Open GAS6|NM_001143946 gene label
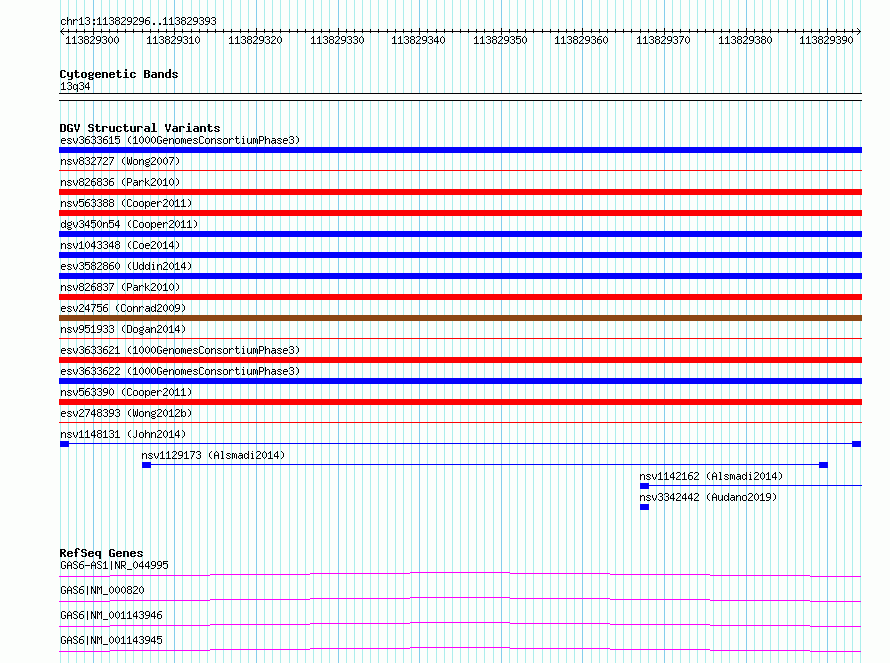This screenshot has height=663, width=890. click(111, 615)
